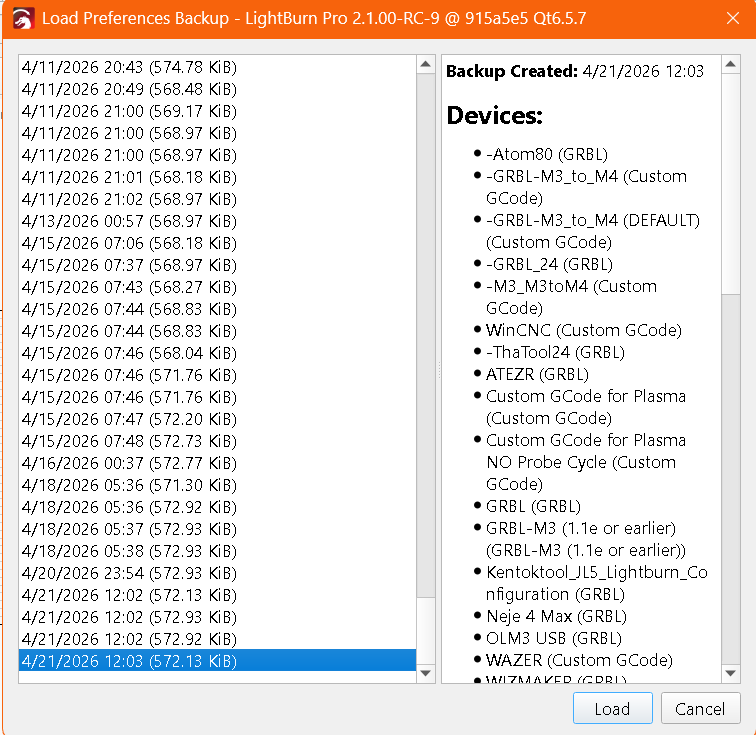Select backup 4/15/2026 07:06 (568.18 KiB)
The image size is (756, 735).
129,243
